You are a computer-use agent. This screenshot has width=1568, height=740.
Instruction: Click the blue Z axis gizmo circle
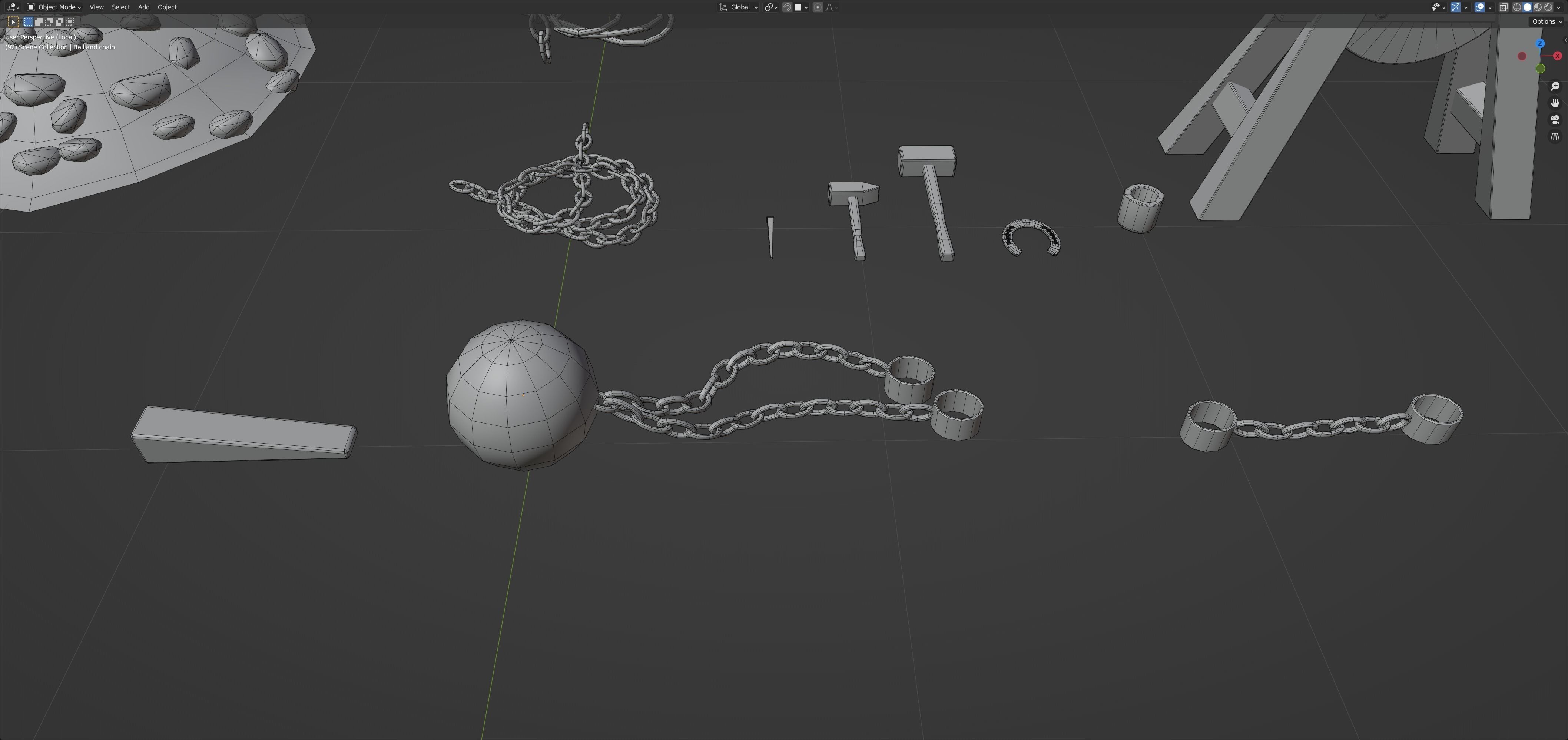point(1540,44)
